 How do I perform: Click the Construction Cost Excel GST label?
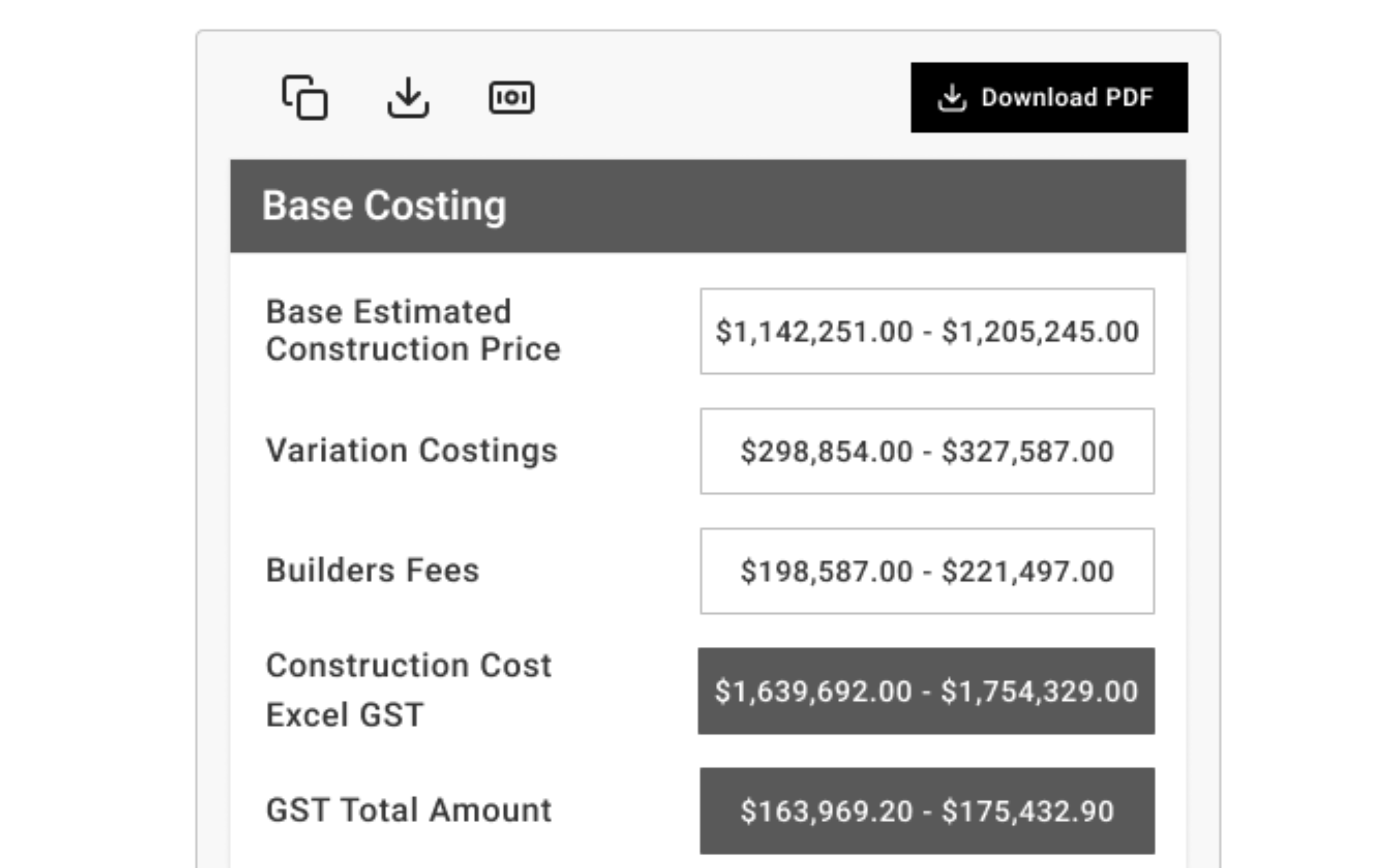(x=408, y=690)
